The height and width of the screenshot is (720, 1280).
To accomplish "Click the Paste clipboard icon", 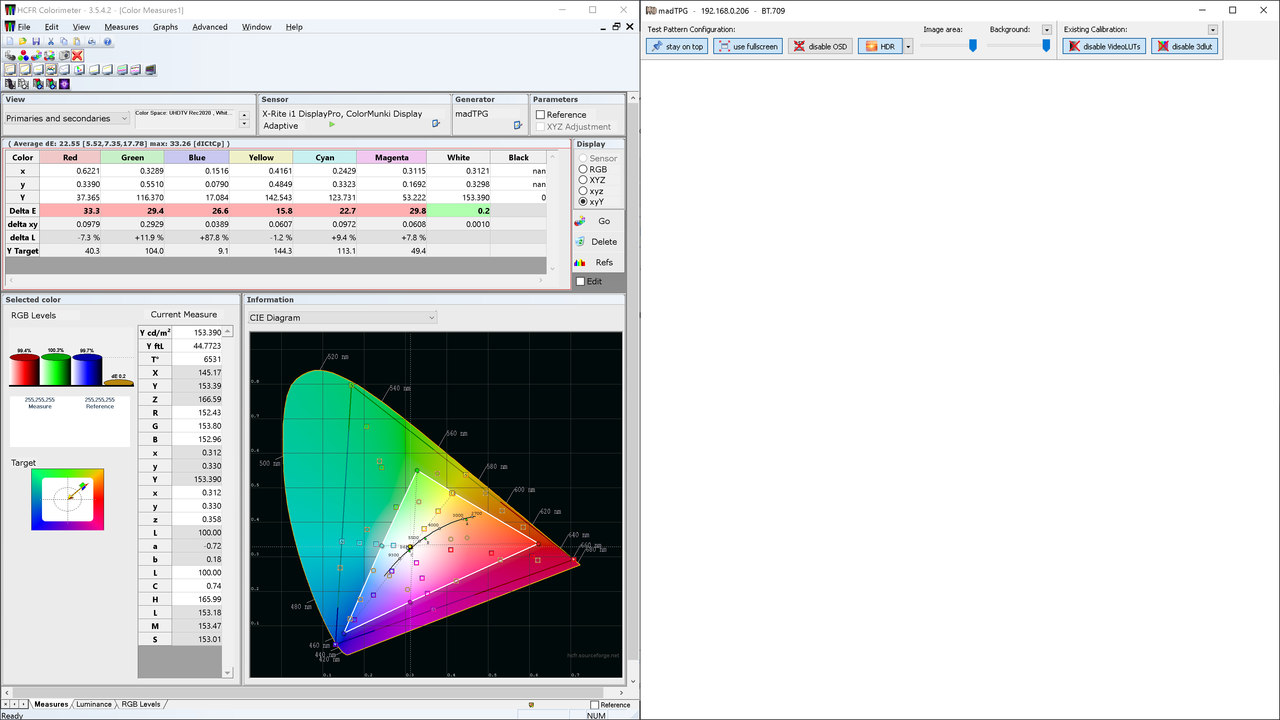I will point(77,41).
